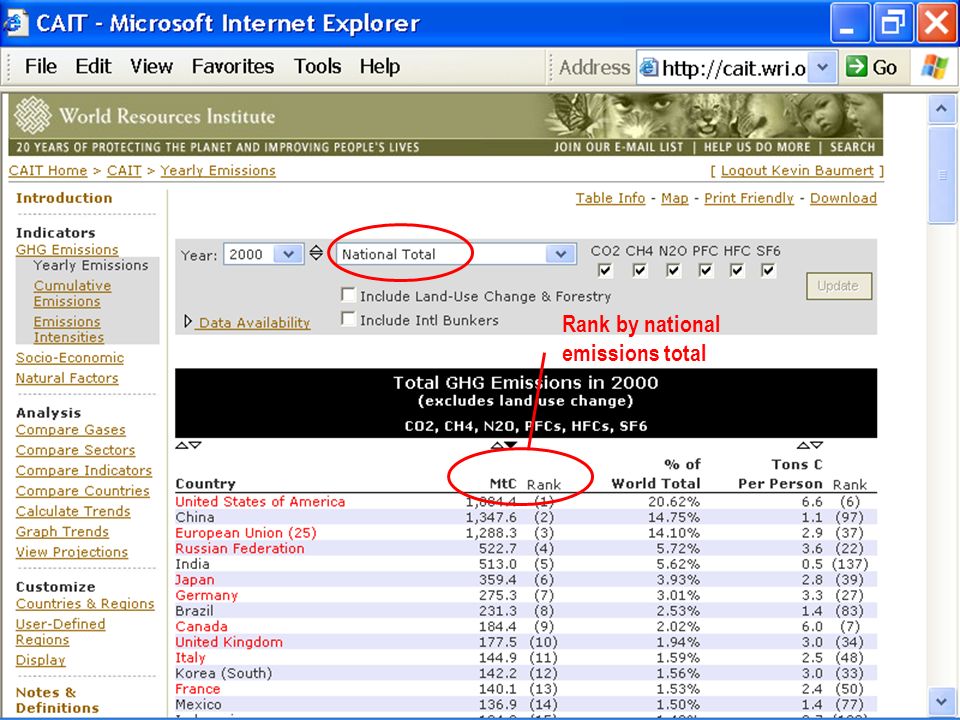Open the Year 2000 dropdown
The image size is (960, 720).
[x=288, y=253]
